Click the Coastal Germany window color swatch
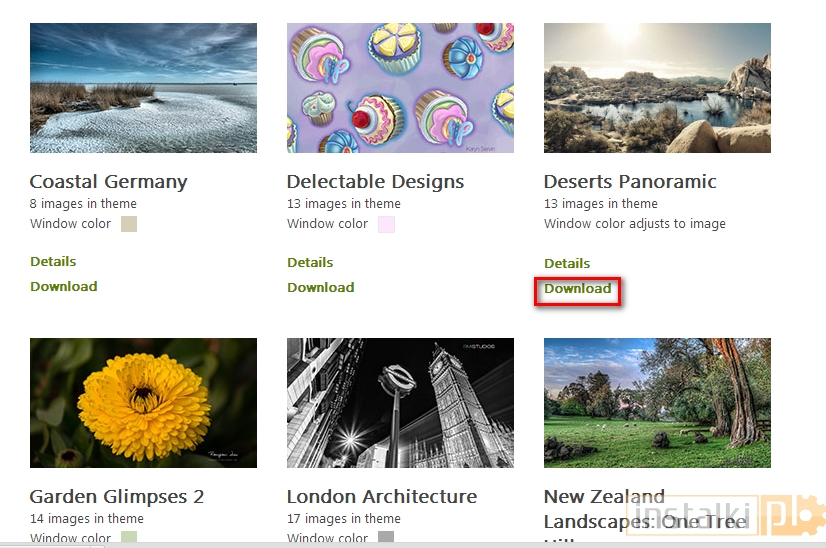 128,224
